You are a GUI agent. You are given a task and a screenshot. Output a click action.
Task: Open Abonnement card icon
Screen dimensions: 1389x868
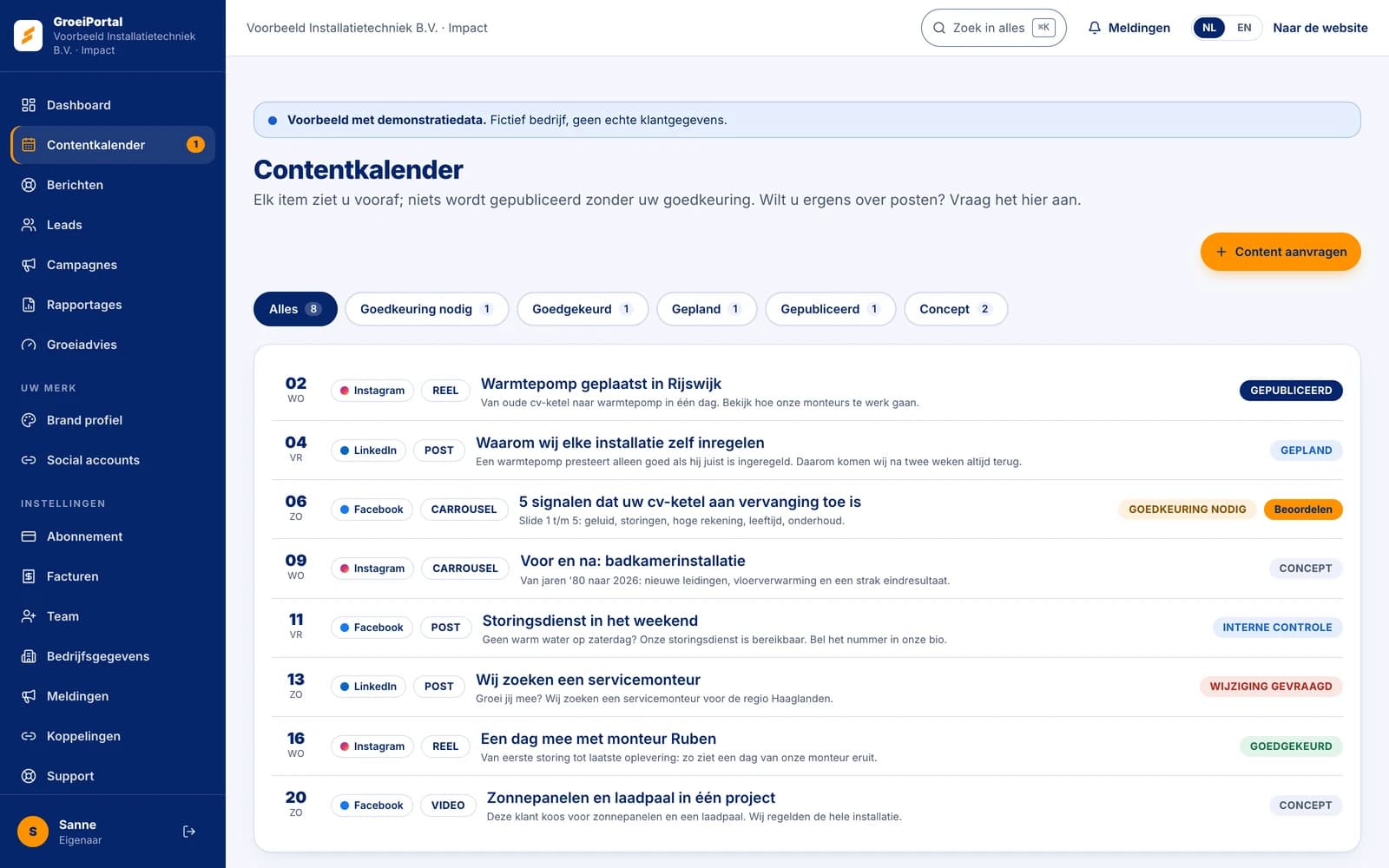pos(29,536)
